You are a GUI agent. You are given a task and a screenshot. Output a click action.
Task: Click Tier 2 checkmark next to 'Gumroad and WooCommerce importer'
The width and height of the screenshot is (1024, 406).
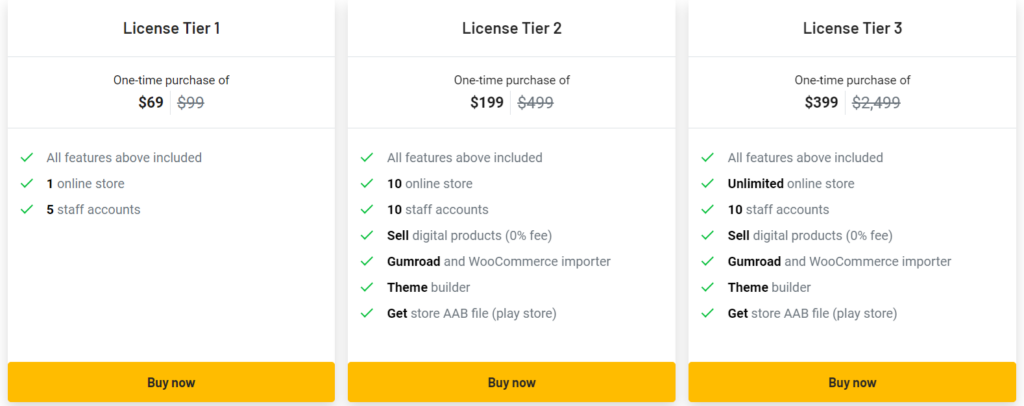[x=367, y=262]
